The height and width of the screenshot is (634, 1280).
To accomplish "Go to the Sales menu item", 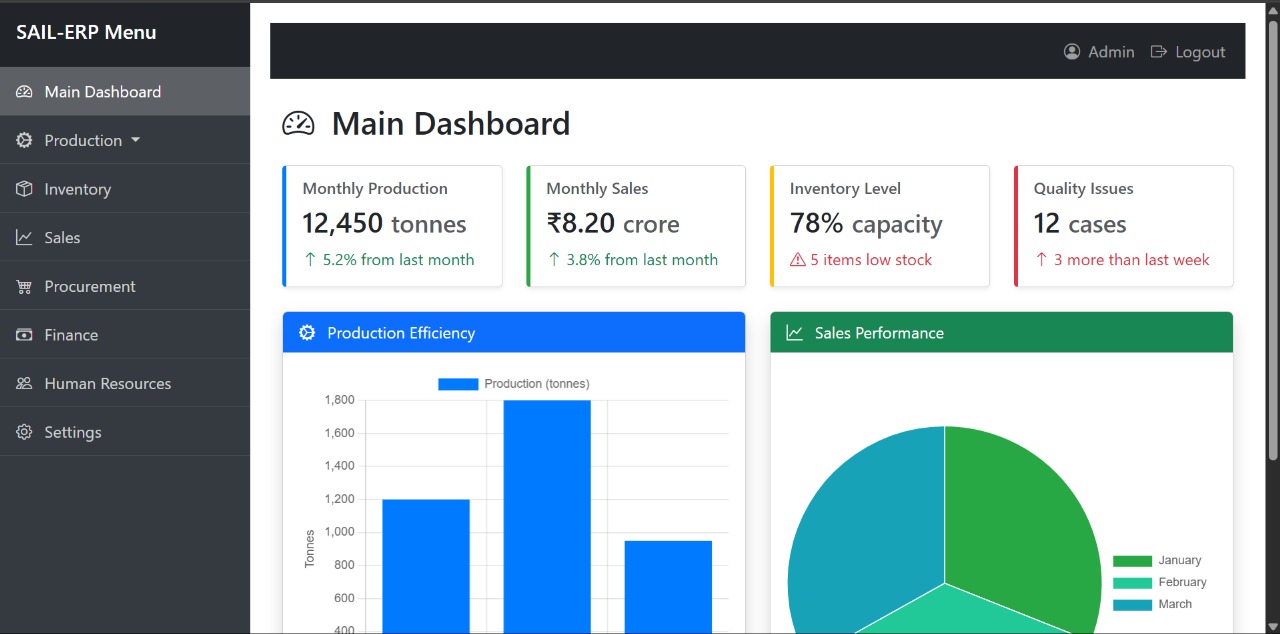I will tap(125, 237).
